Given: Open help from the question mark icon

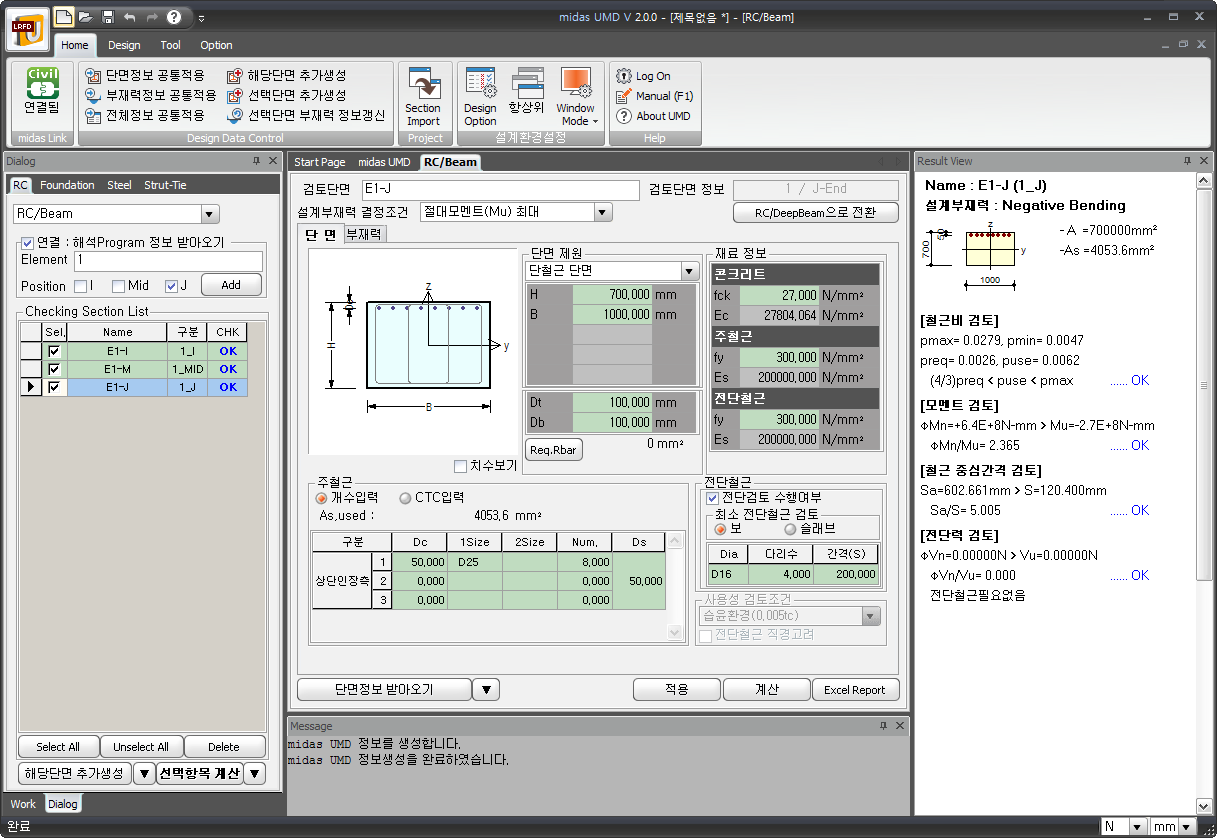Looking at the screenshot, I should pos(174,17).
